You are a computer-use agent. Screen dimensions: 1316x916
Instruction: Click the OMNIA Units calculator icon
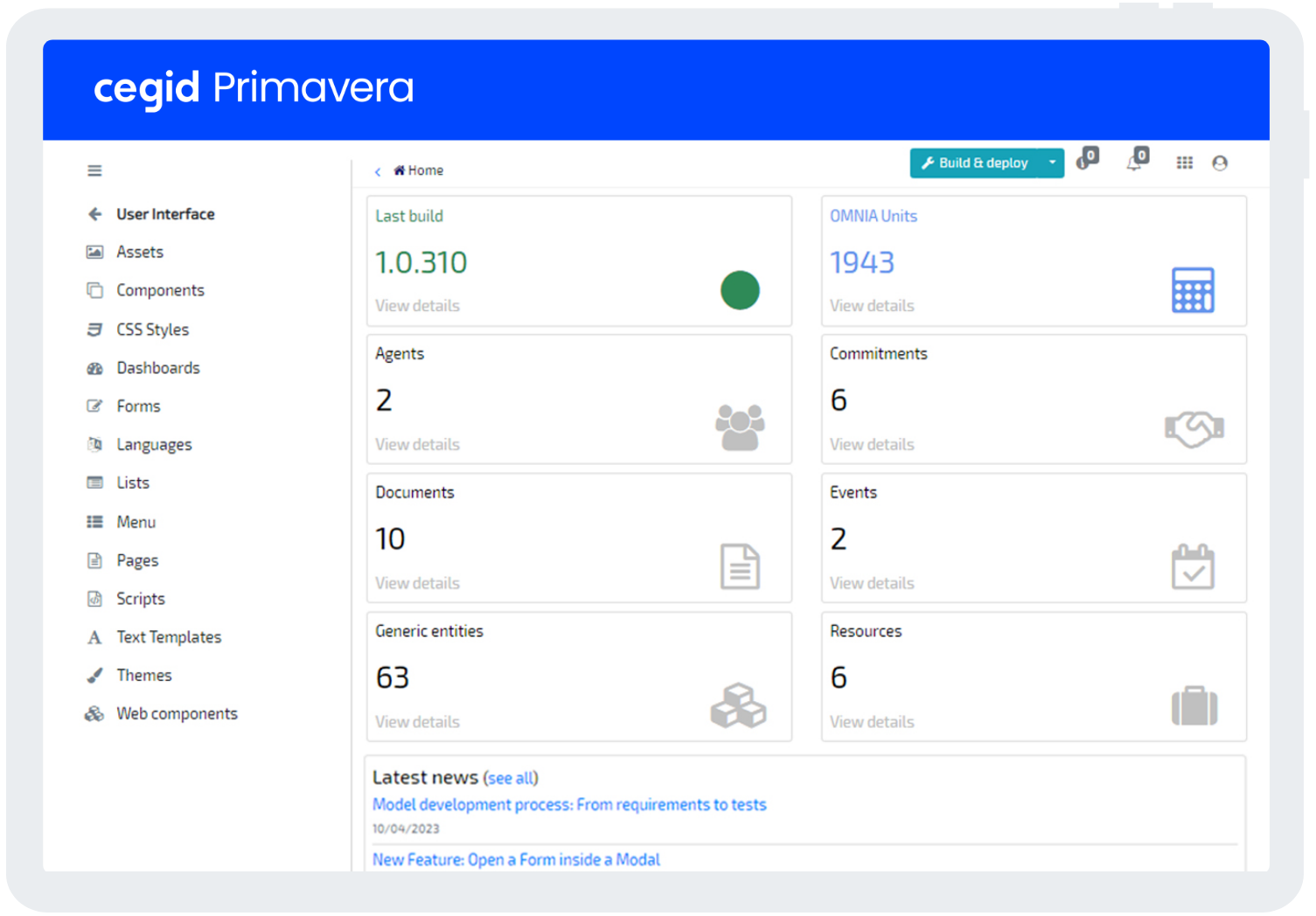1193,290
